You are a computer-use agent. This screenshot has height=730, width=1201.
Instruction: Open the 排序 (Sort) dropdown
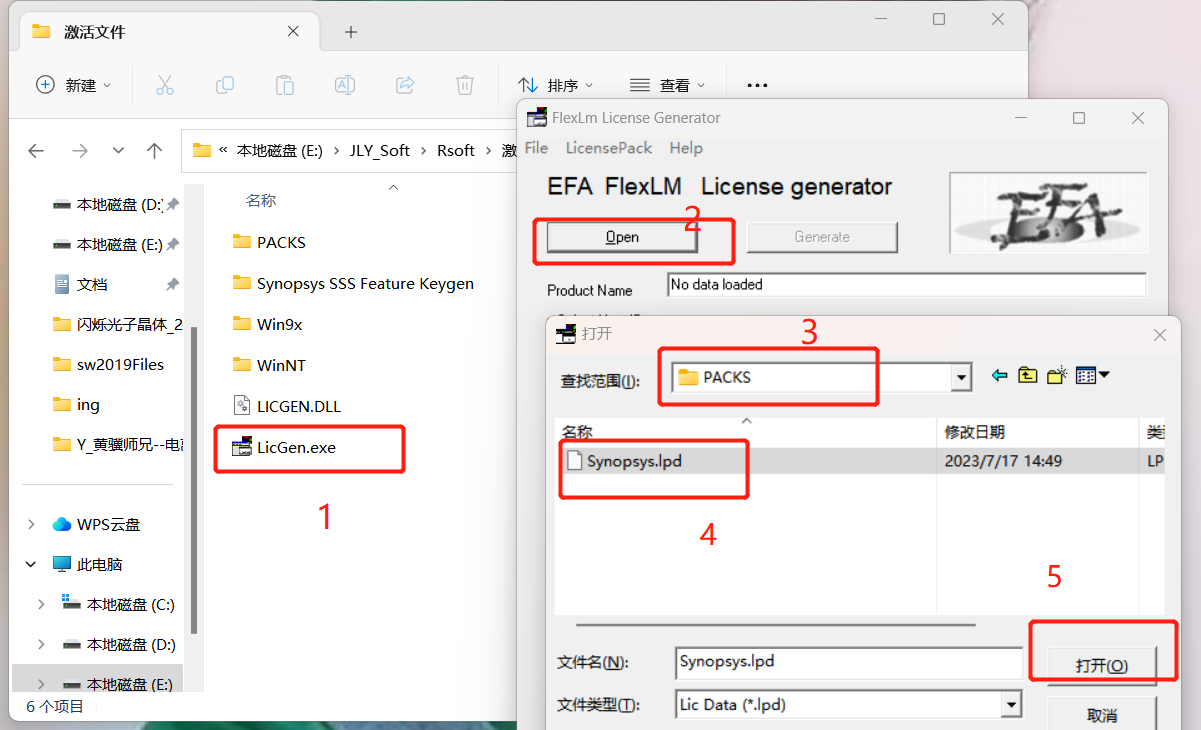click(556, 86)
